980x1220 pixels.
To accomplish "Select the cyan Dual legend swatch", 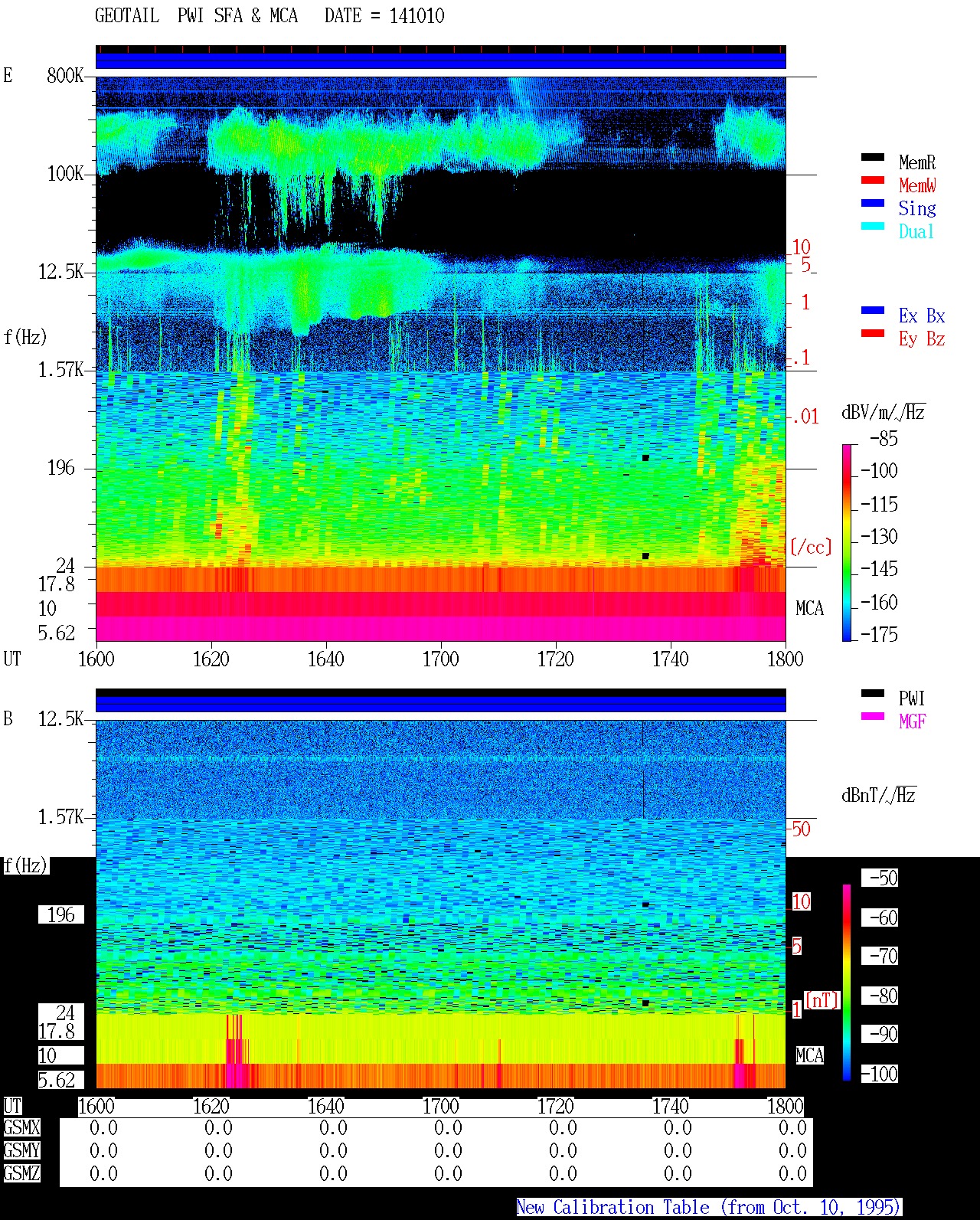I will pyautogui.click(x=873, y=227).
